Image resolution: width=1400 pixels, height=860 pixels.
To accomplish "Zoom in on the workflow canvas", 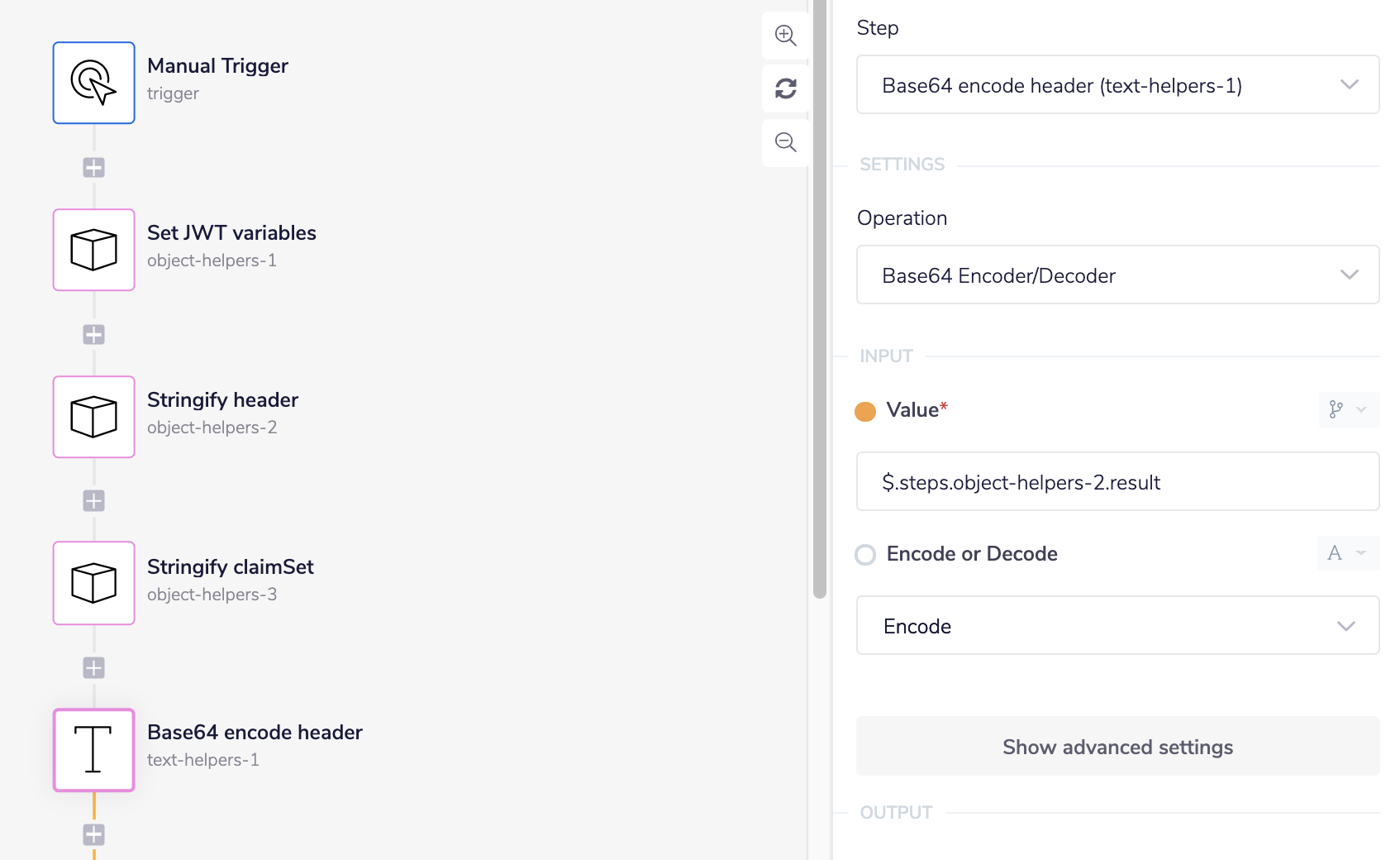I will 785,36.
